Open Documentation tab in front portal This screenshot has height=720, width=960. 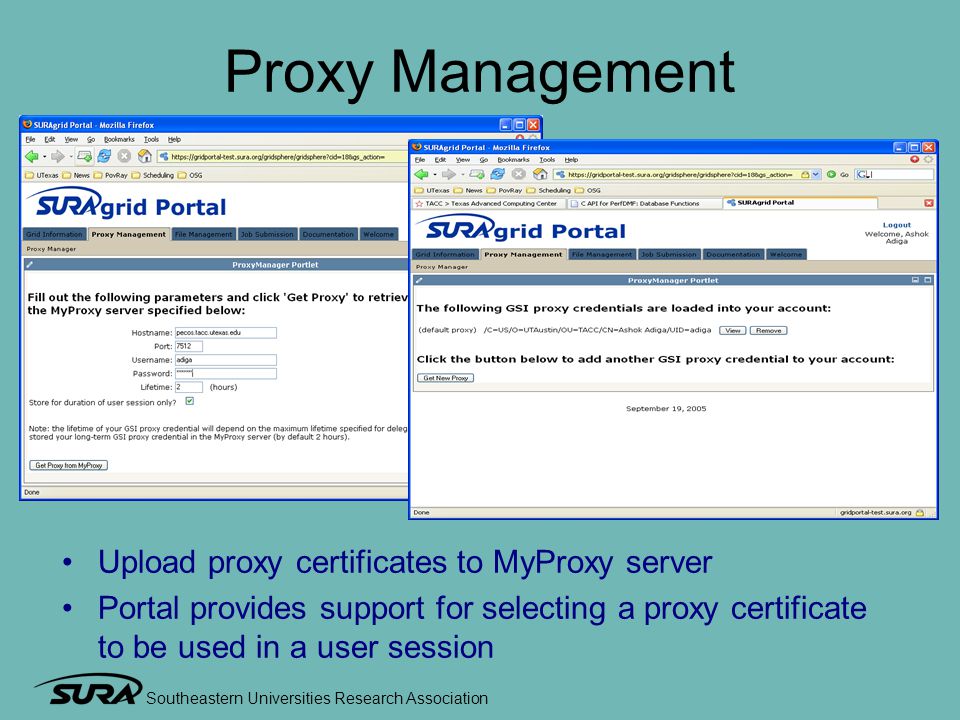(x=733, y=254)
